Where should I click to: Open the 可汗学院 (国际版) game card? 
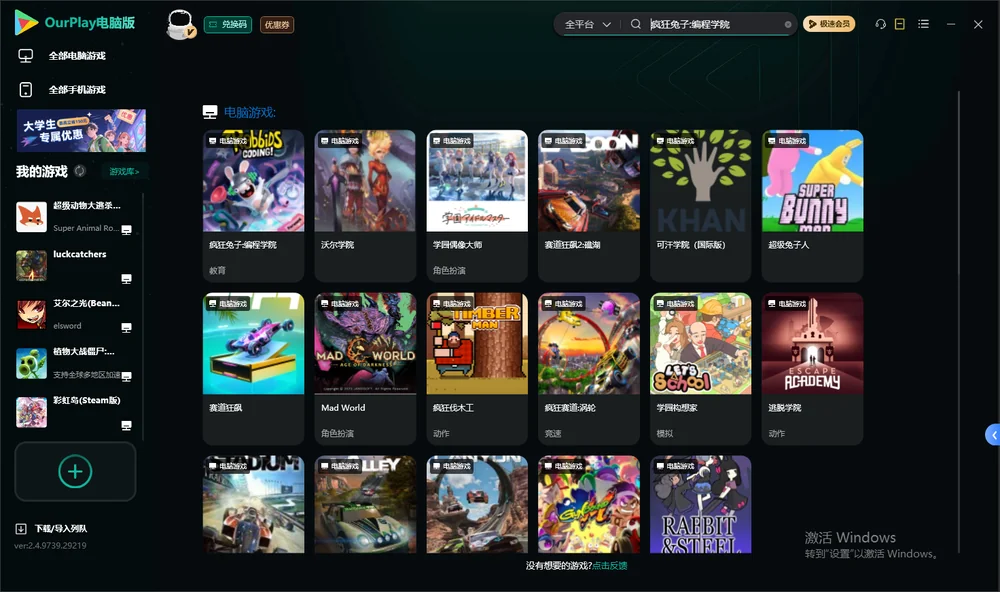700,205
